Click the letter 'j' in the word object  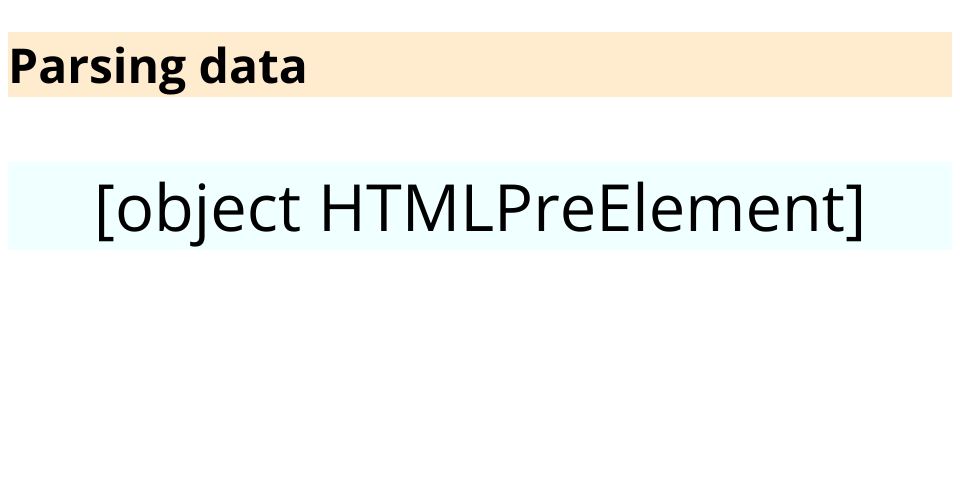pyautogui.click(x=201, y=214)
